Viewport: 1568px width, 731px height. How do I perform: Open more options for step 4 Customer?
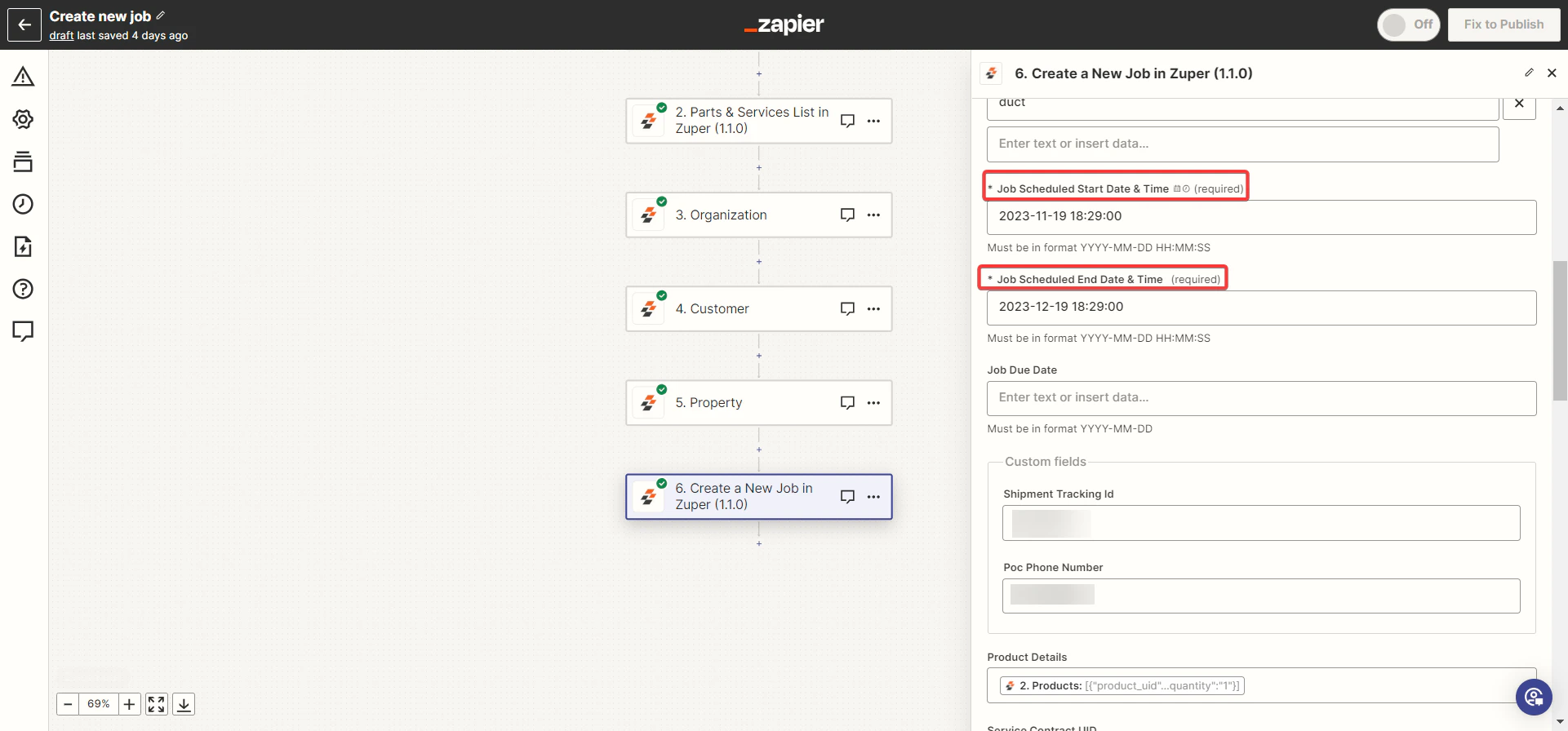point(873,308)
